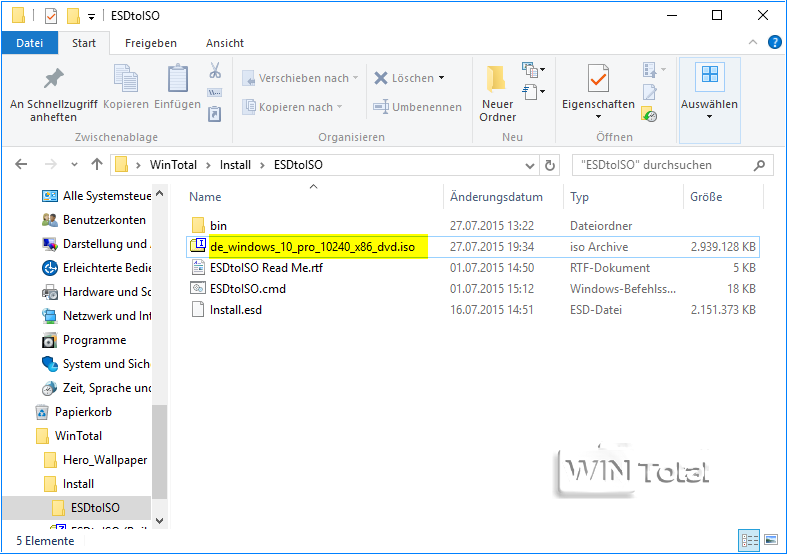The width and height of the screenshot is (787, 554).
Task: Go forward with the forward arrow
Action: point(51,165)
